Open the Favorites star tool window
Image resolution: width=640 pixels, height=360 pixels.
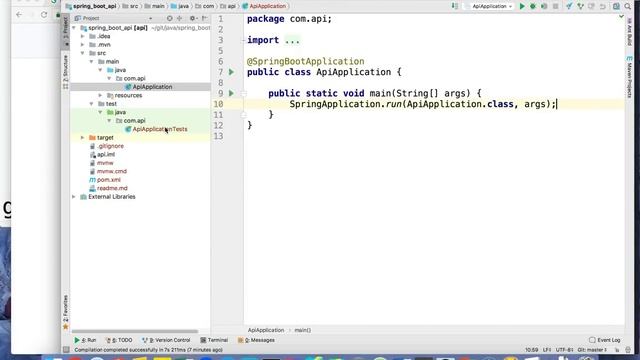pyautogui.click(x=65, y=312)
